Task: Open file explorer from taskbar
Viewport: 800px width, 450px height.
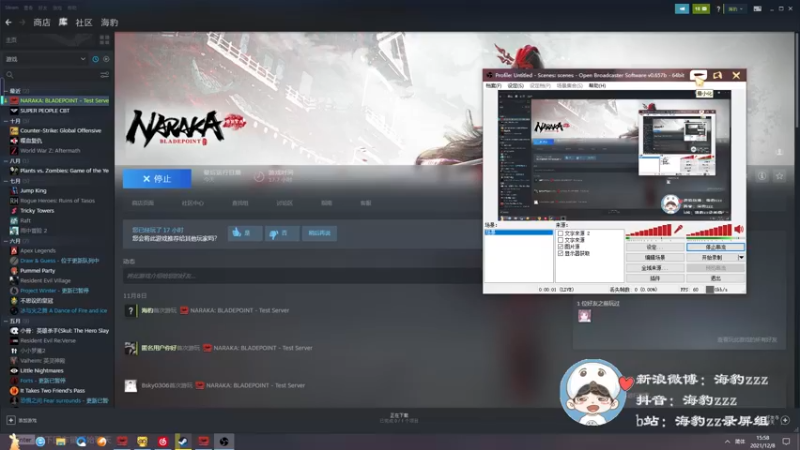Action: pos(61,441)
